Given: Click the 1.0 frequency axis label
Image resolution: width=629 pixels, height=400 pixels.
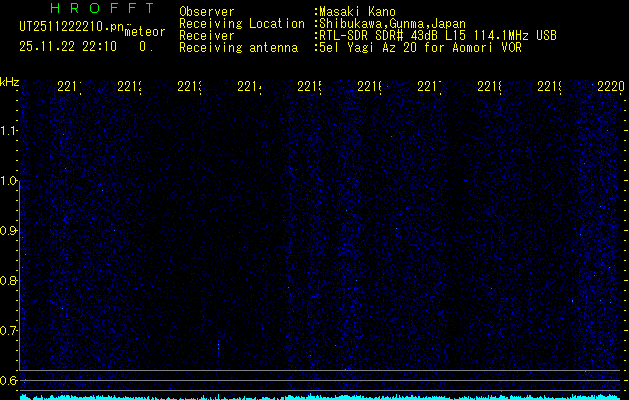Looking at the screenshot, I should pos(8,181).
